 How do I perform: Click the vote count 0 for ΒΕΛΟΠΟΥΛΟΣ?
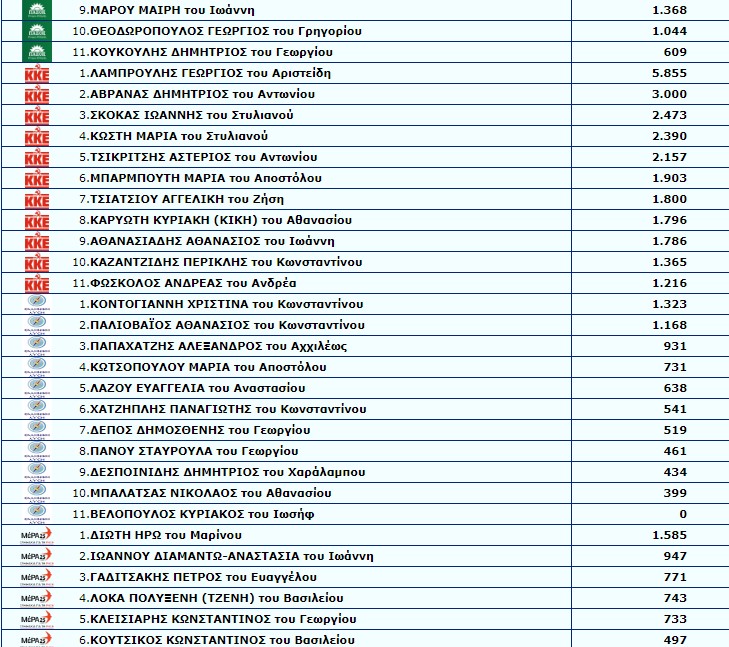pos(683,514)
